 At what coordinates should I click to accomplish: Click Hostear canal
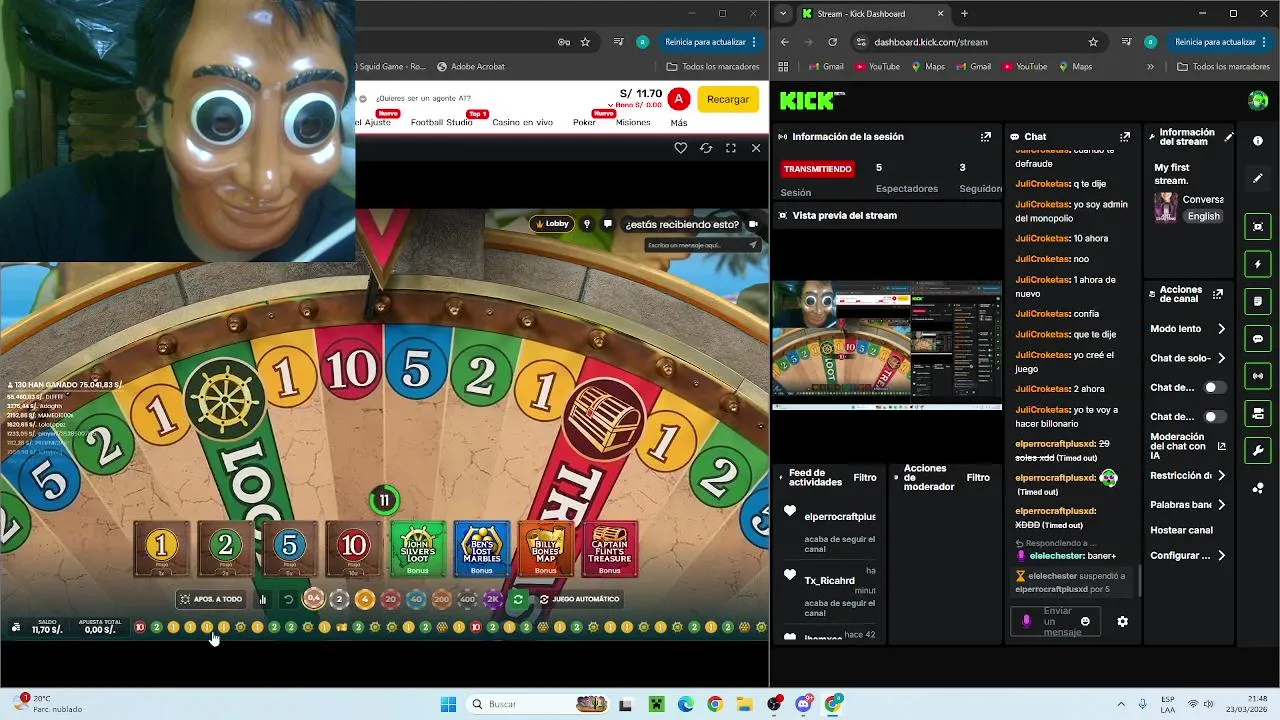point(1181,530)
